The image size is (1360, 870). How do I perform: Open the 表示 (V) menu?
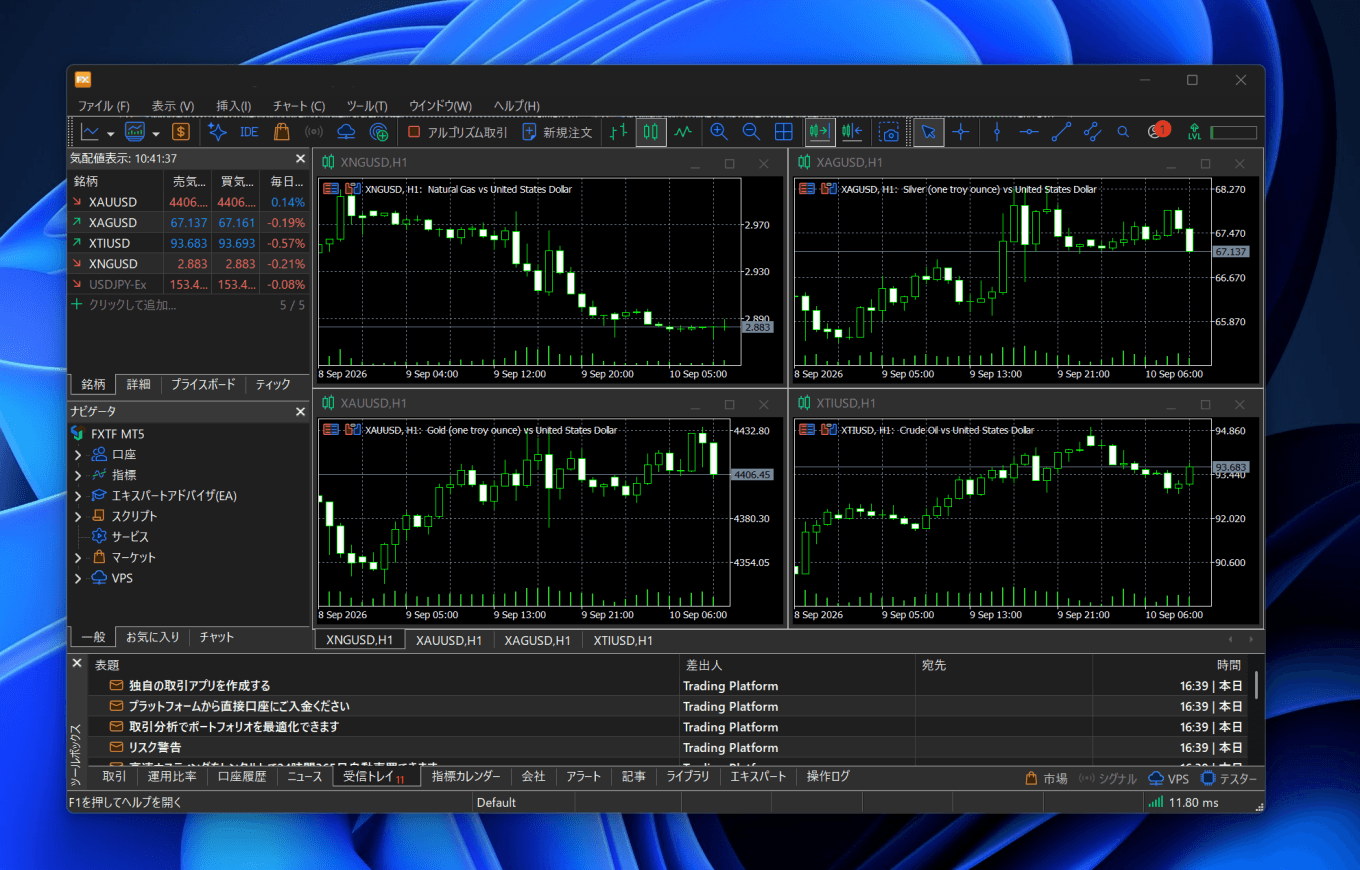point(173,106)
